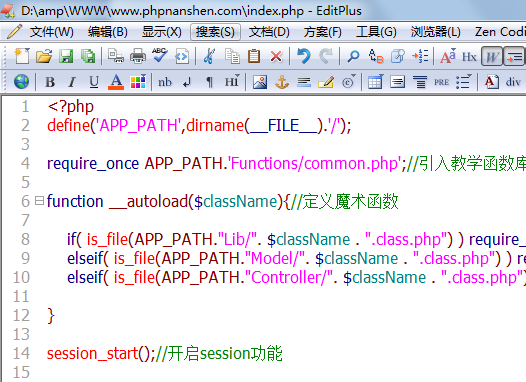This screenshot has width=526, height=382.
Task: Insert an image tag icon
Action: 260,82
